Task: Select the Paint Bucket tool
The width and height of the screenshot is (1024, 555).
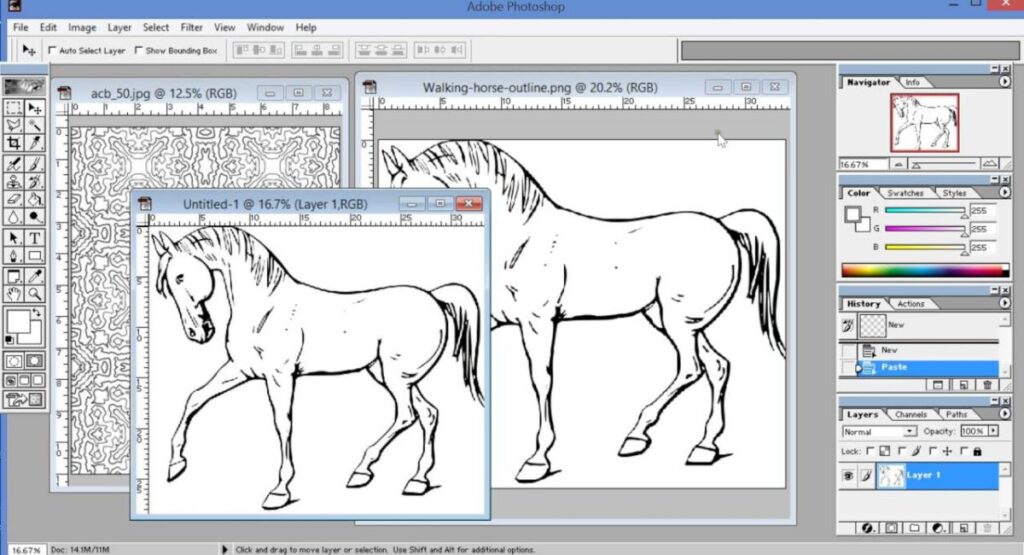Action: click(x=35, y=200)
